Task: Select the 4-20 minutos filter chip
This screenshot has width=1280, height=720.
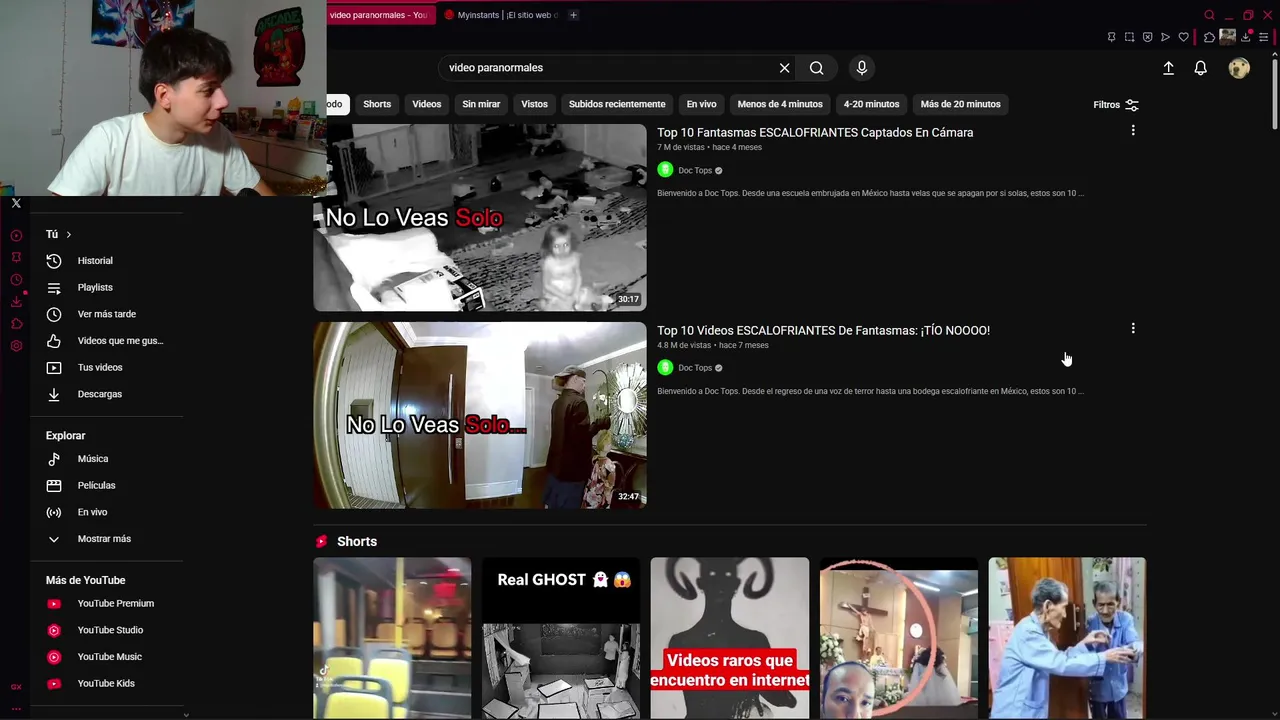Action: pos(871,104)
